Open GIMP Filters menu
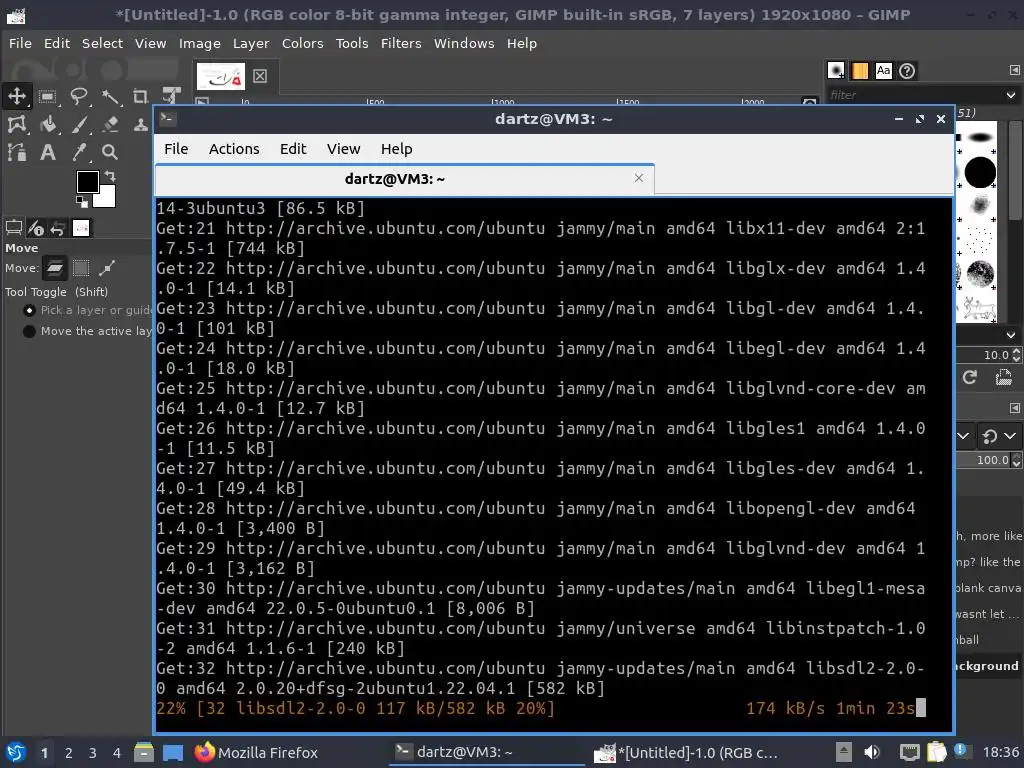Viewport: 1024px width, 768px height. coord(401,43)
